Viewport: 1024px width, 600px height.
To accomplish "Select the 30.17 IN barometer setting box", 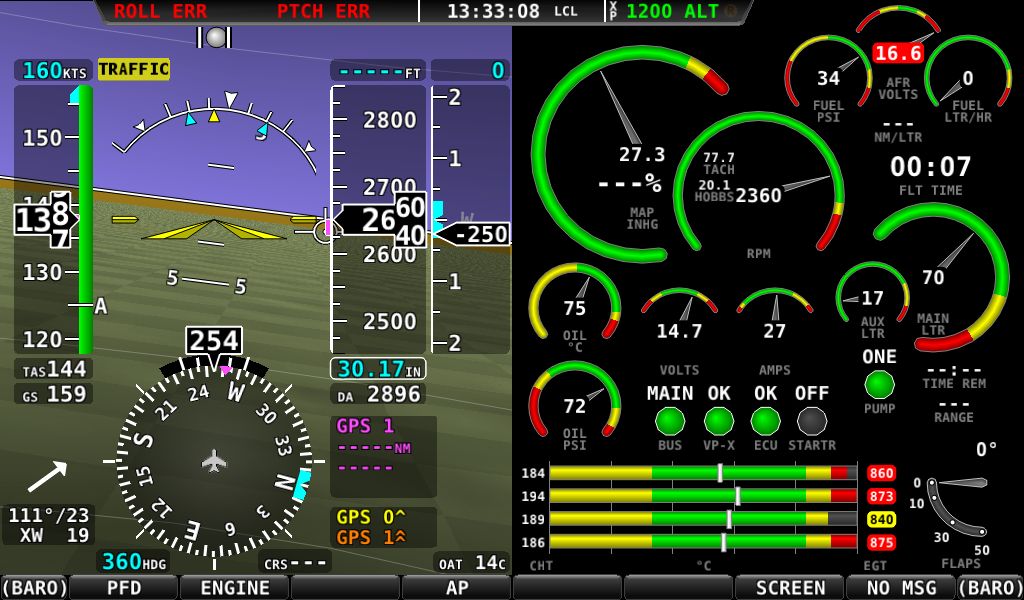I will (x=377, y=370).
